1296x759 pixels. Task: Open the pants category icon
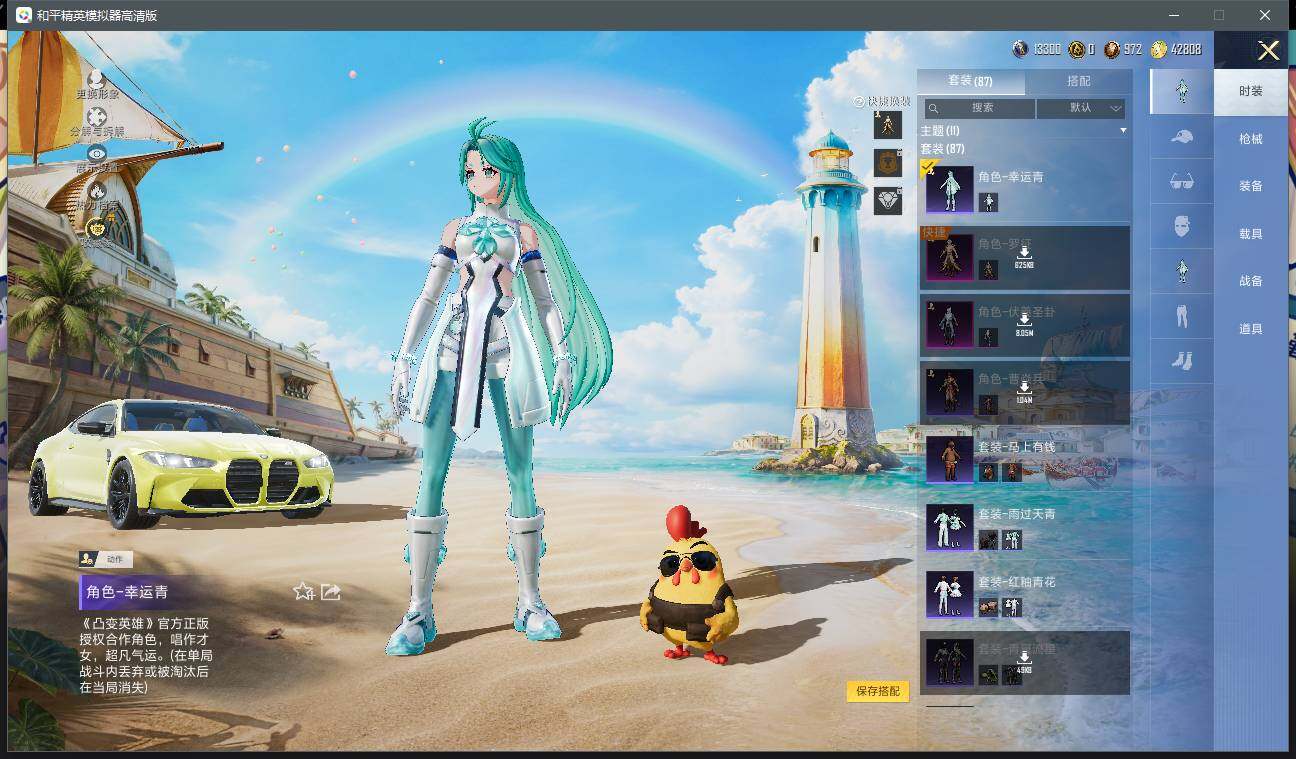1181,317
